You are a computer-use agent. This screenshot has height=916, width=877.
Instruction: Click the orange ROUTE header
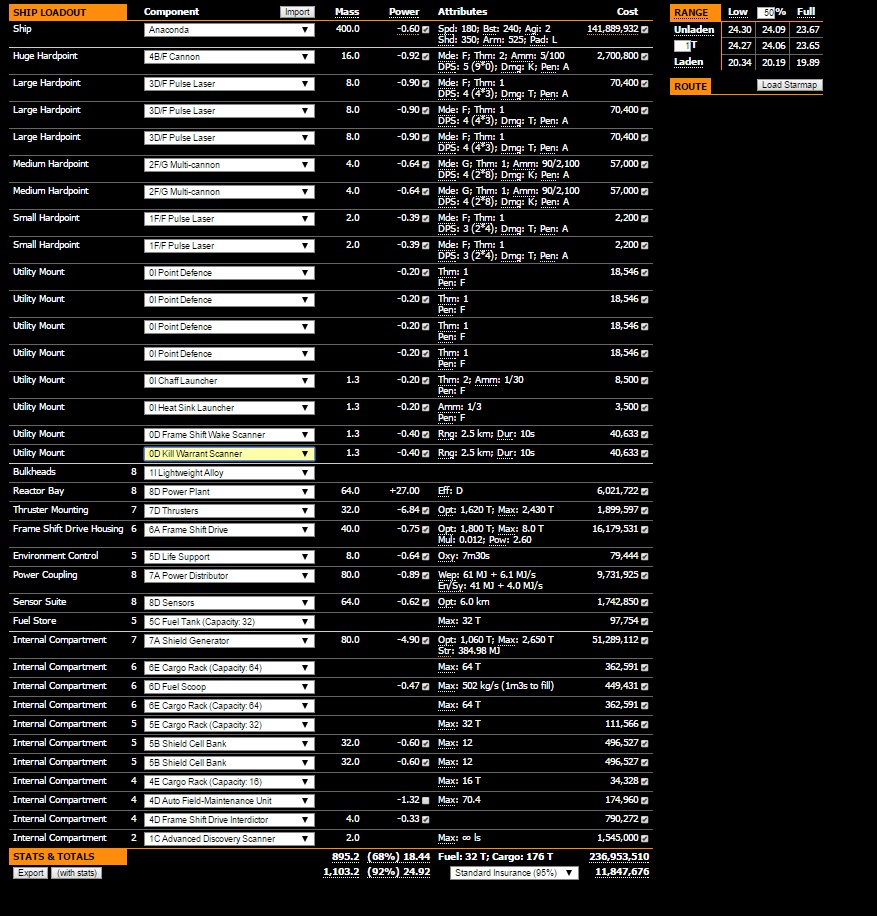(x=691, y=86)
